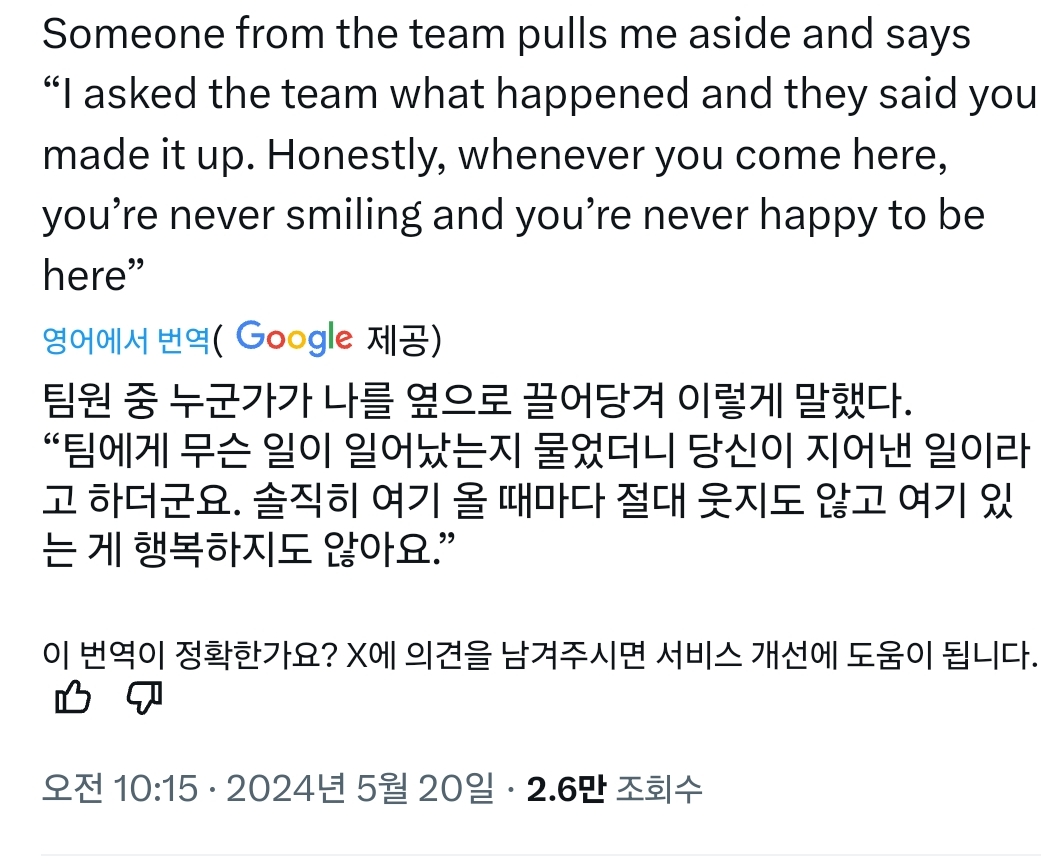Click the 'X에 의견을 남겨주시면' feedback sentence
Image resolution: width=1061 pixels, height=865 pixels.
click(x=690, y=654)
